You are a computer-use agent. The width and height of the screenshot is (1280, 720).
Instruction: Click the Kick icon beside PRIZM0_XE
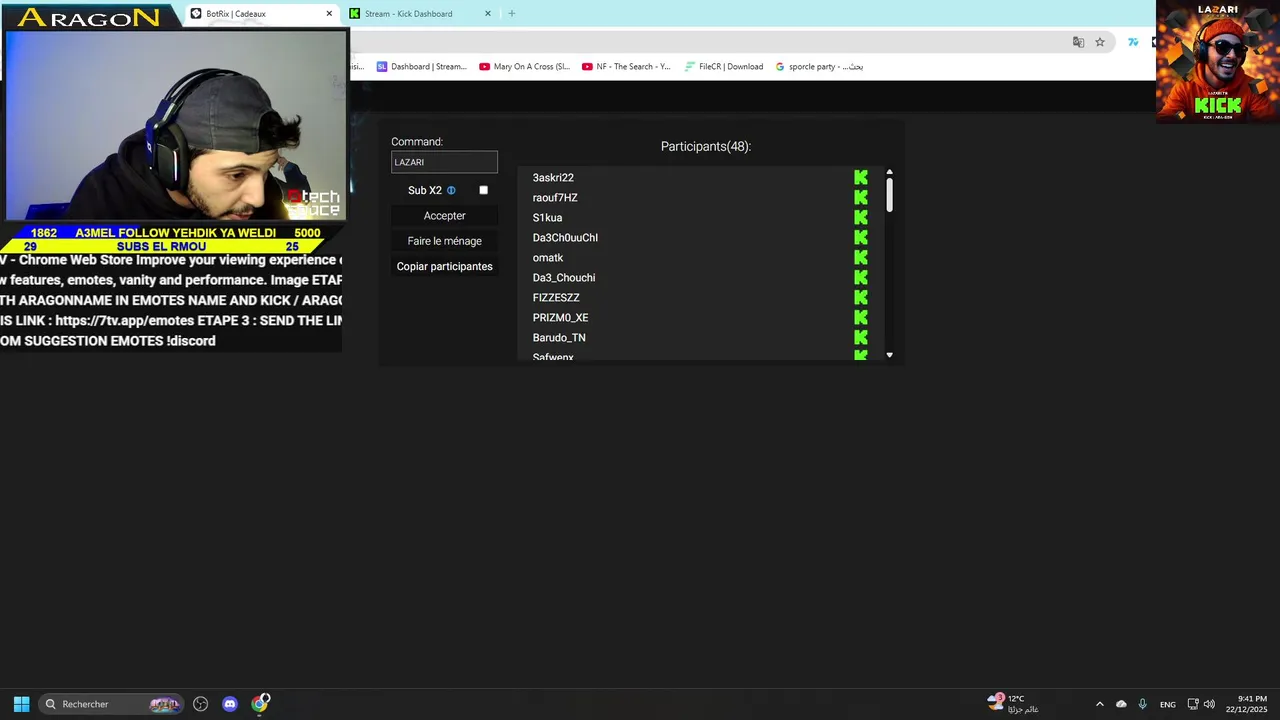tap(861, 317)
